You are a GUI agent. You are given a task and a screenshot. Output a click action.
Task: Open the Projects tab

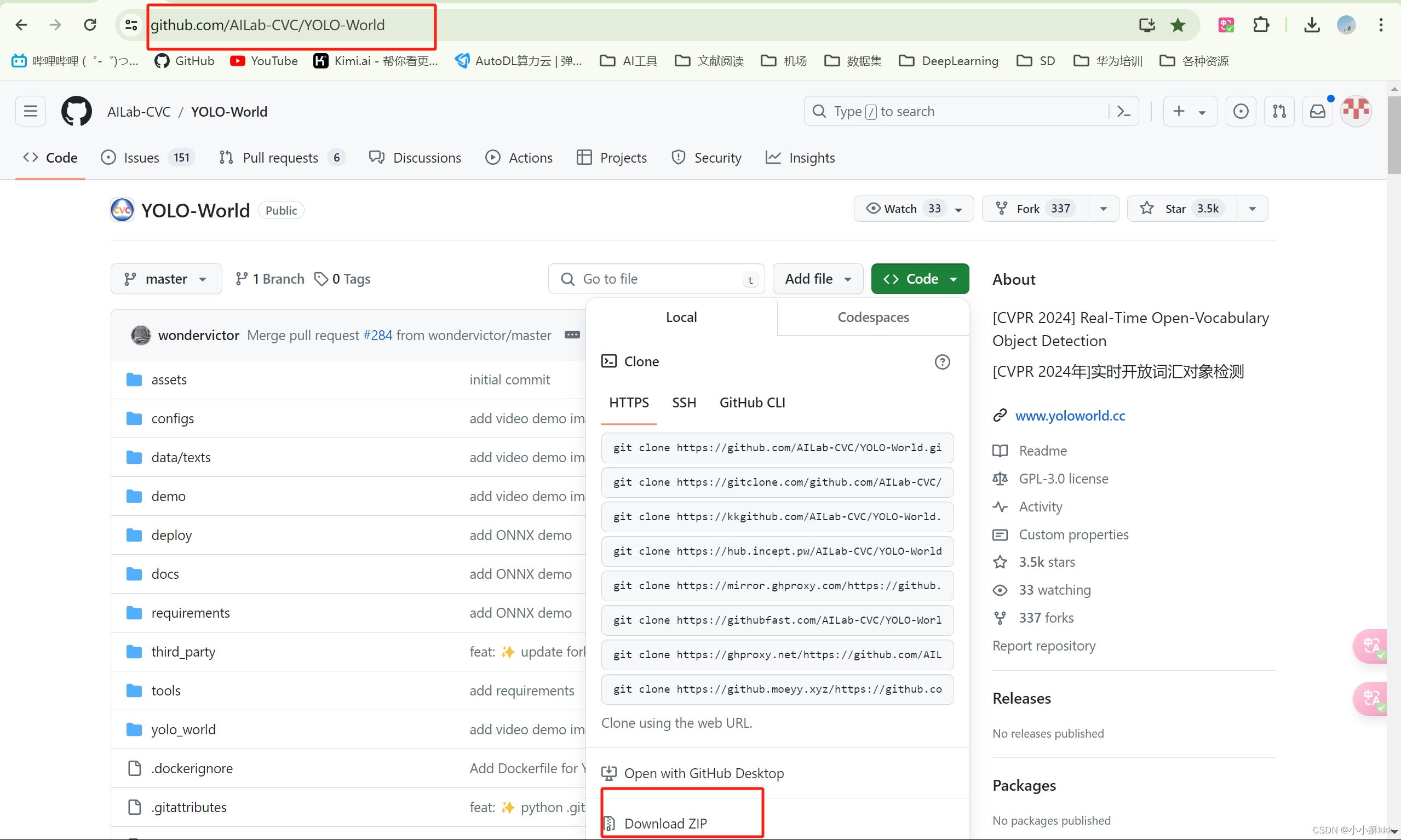pyautogui.click(x=611, y=157)
